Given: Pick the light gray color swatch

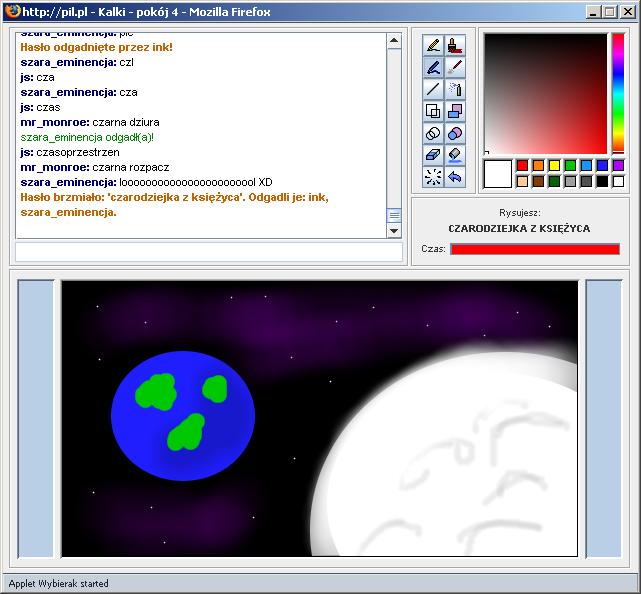Looking at the screenshot, I should [x=570, y=181].
